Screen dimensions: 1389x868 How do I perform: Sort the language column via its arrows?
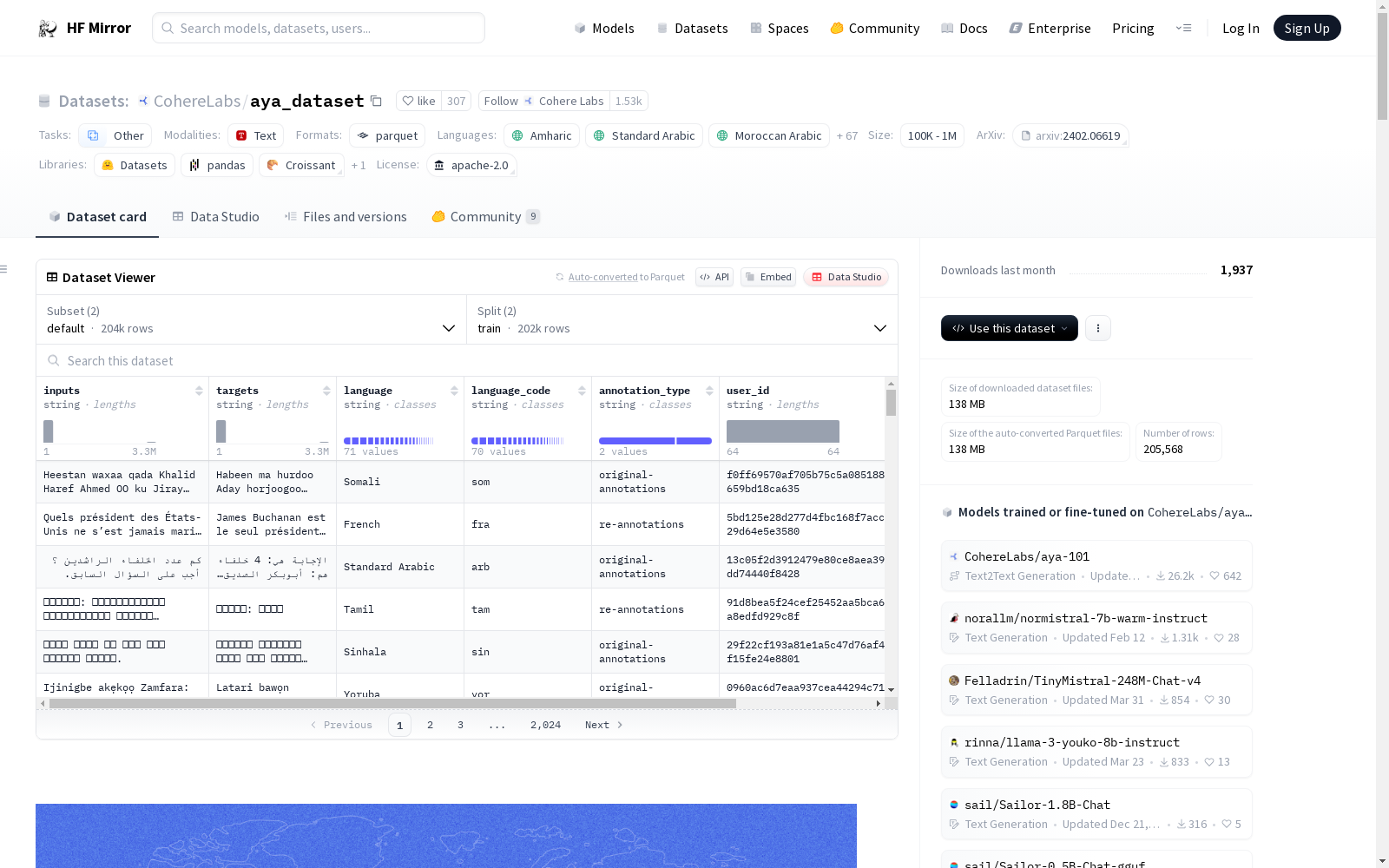click(x=454, y=391)
